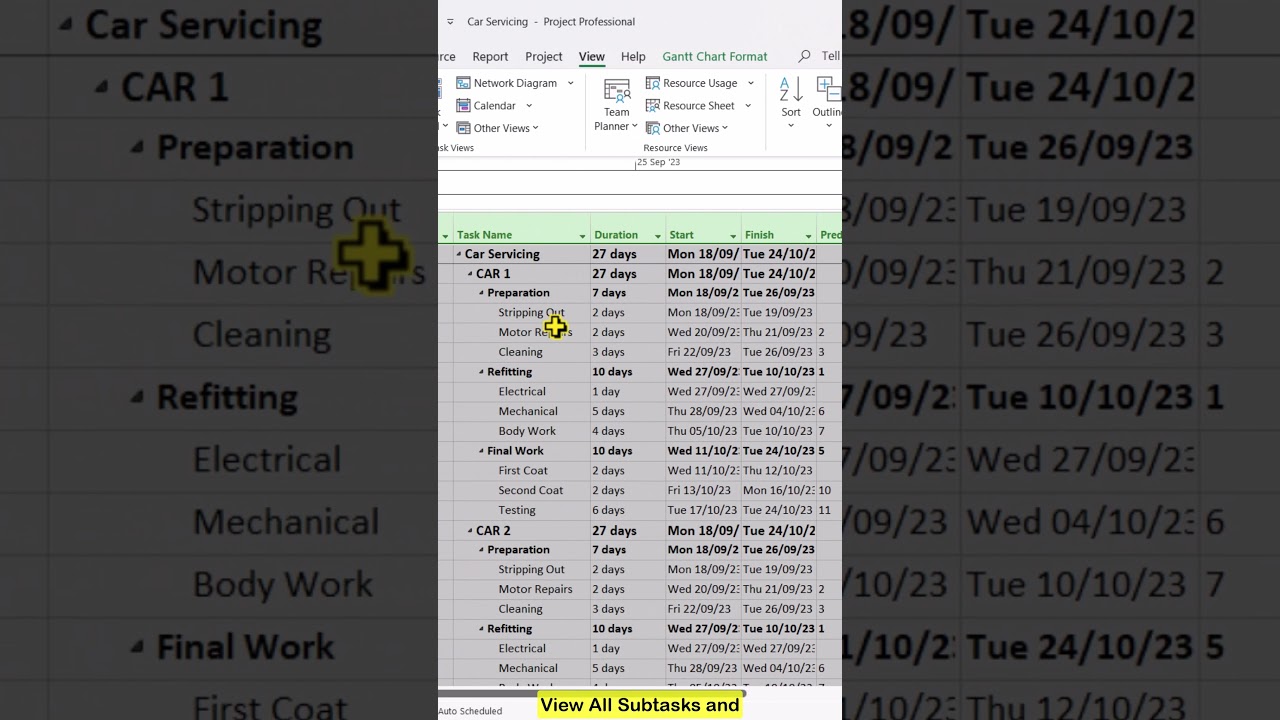This screenshot has width=1280, height=720.
Task: Click the Tue 17/10/23 start cell
Action: click(703, 510)
